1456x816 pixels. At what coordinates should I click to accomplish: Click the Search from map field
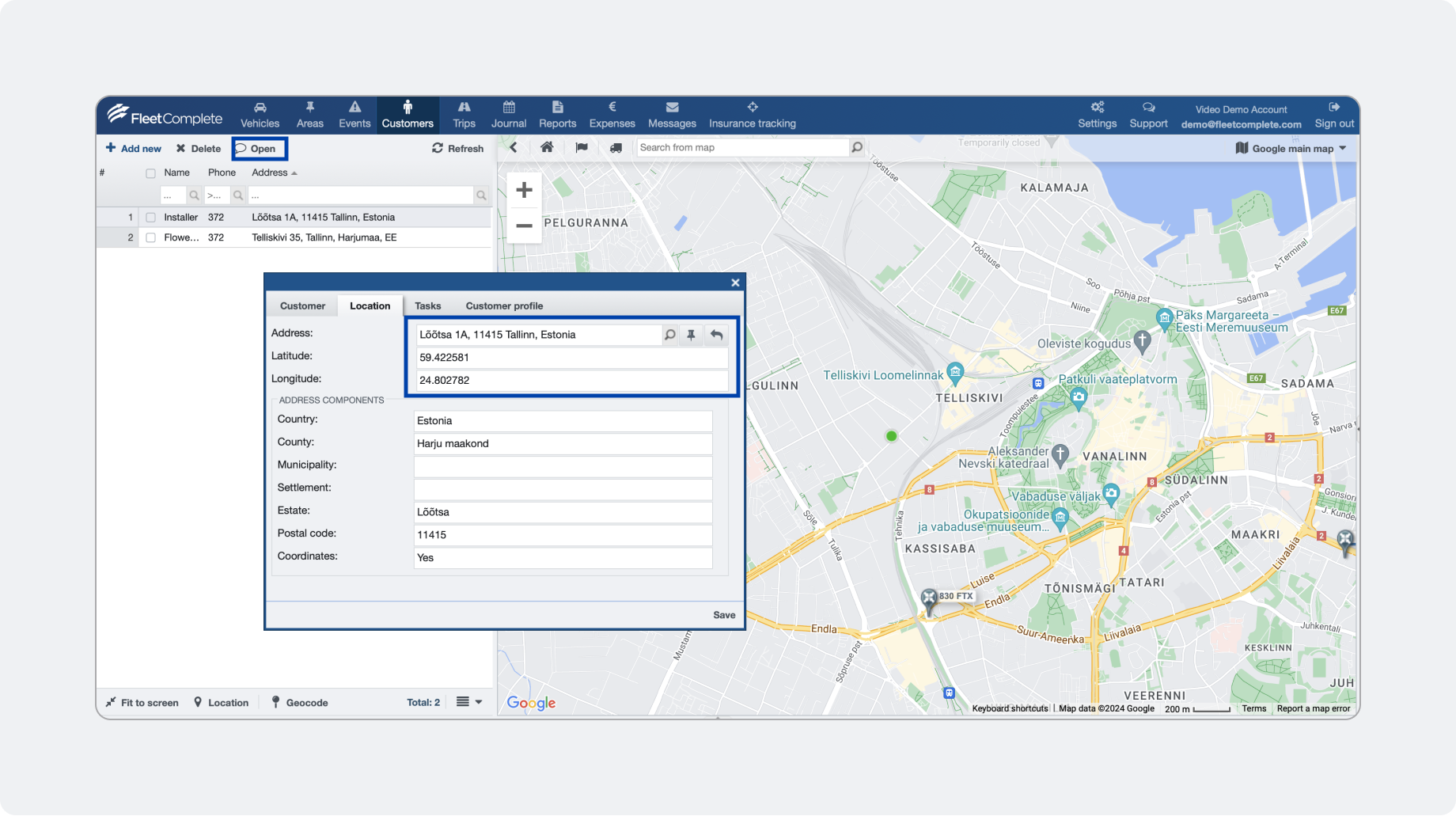742,147
